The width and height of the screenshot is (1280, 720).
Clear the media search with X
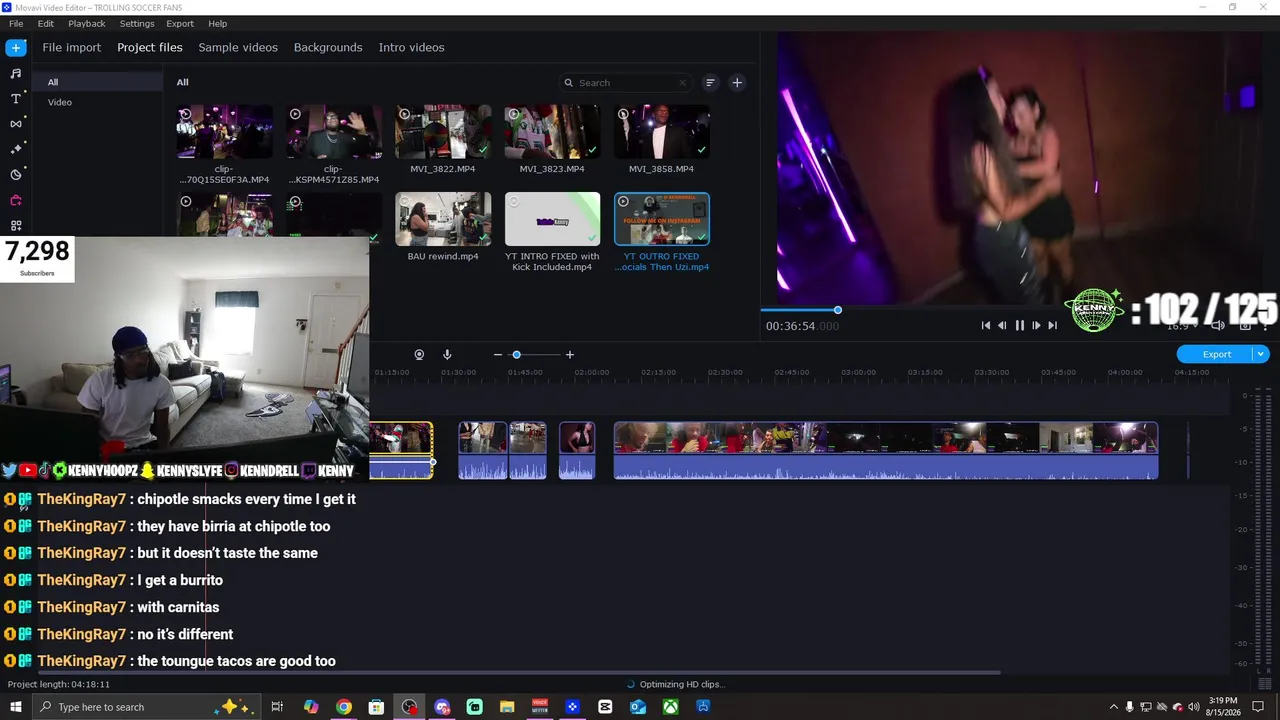(x=683, y=83)
